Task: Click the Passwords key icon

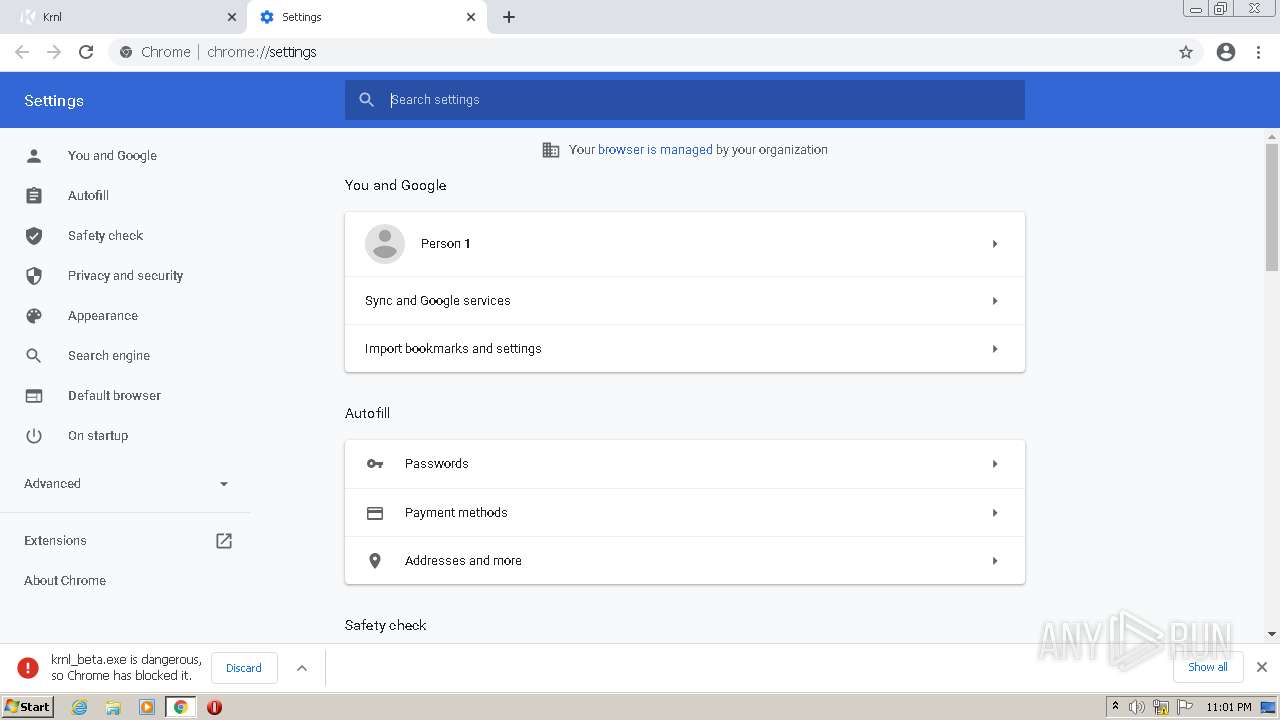Action: pos(375,464)
